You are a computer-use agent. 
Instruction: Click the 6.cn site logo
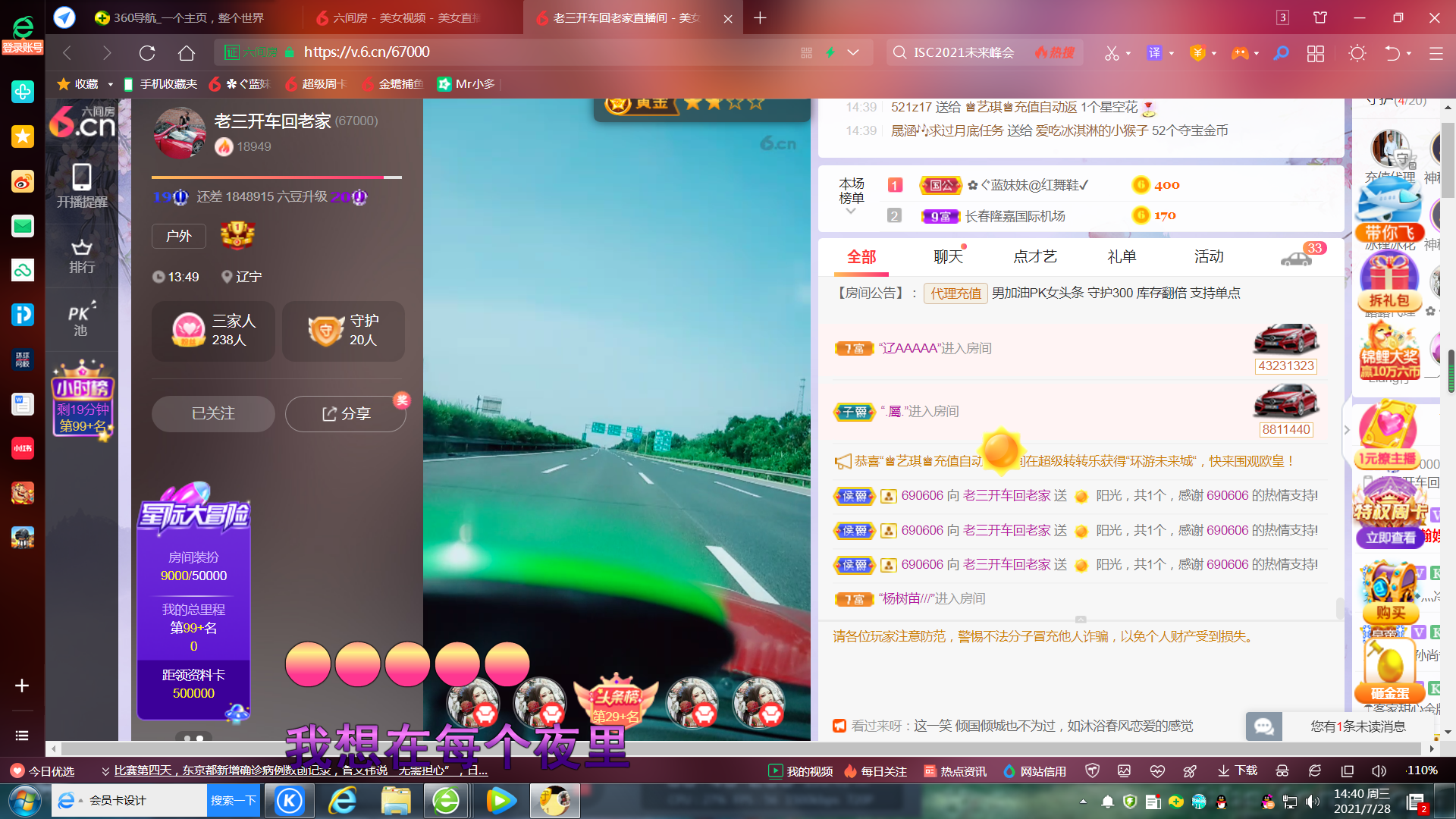pyautogui.click(x=82, y=121)
